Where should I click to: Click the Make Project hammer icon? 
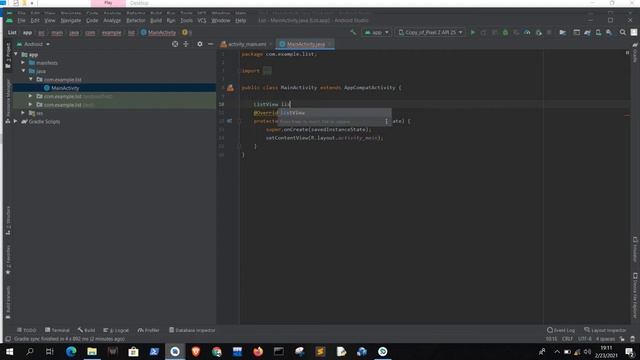pos(353,32)
